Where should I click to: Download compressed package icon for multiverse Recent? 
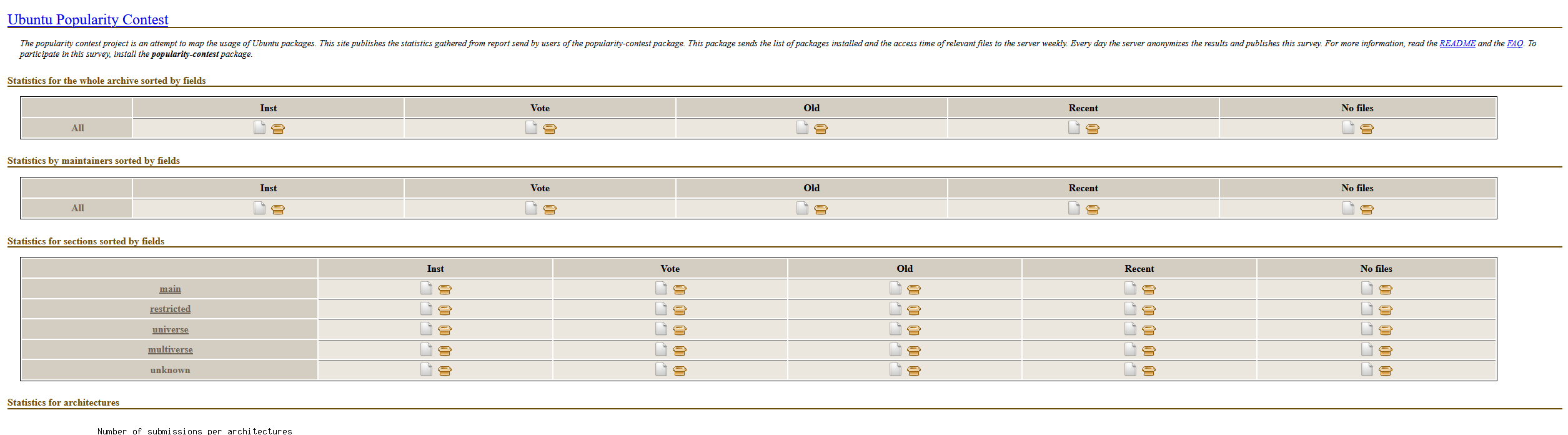click(1149, 351)
